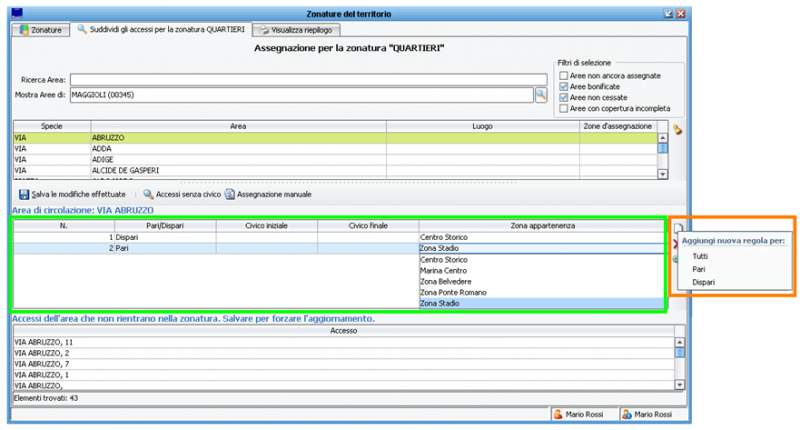This screenshot has width=800, height=430.
Task: Click the magnifier icon beside Accessi senza civico
Action: click(148, 194)
